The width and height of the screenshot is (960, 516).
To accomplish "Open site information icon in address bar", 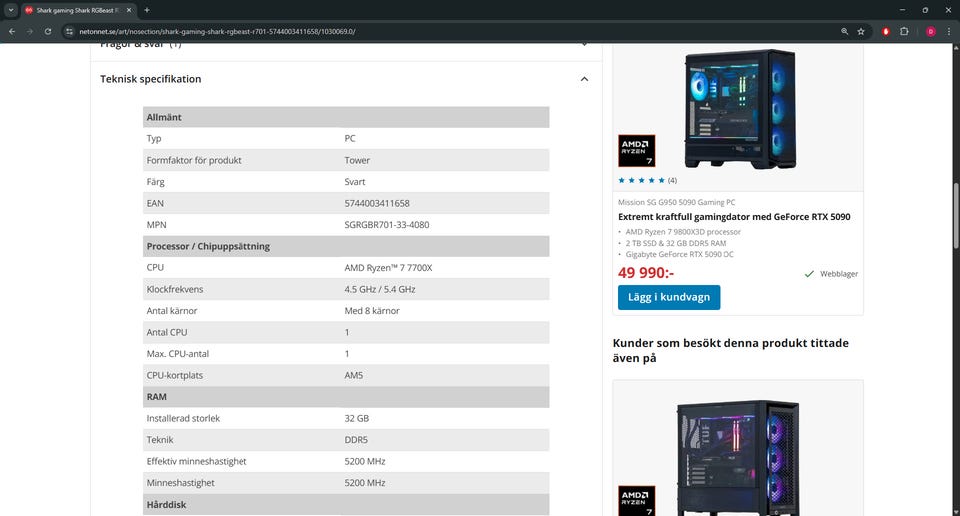I will [69, 31].
